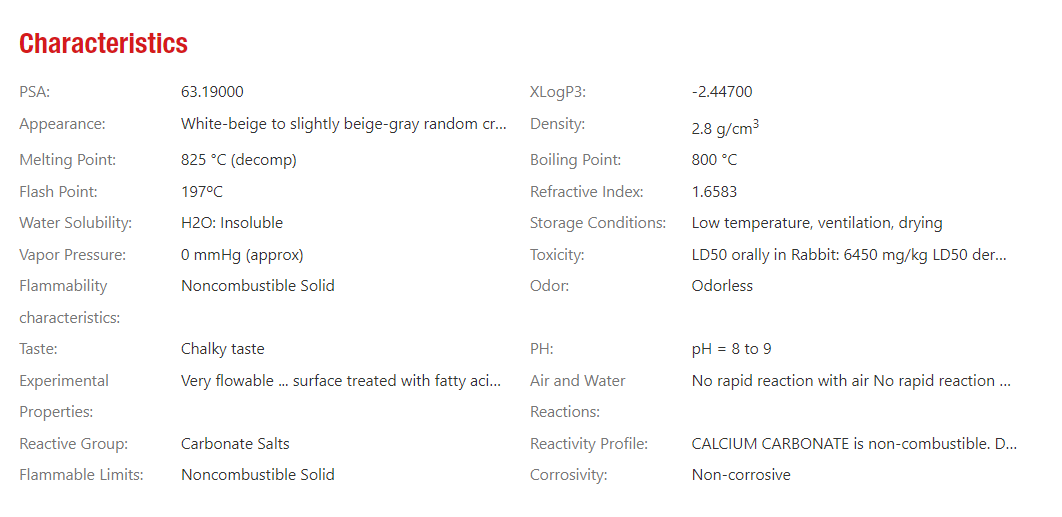1062x517 pixels.
Task: Click the Carbonate Salts reactive group
Action: coord(235,443)
